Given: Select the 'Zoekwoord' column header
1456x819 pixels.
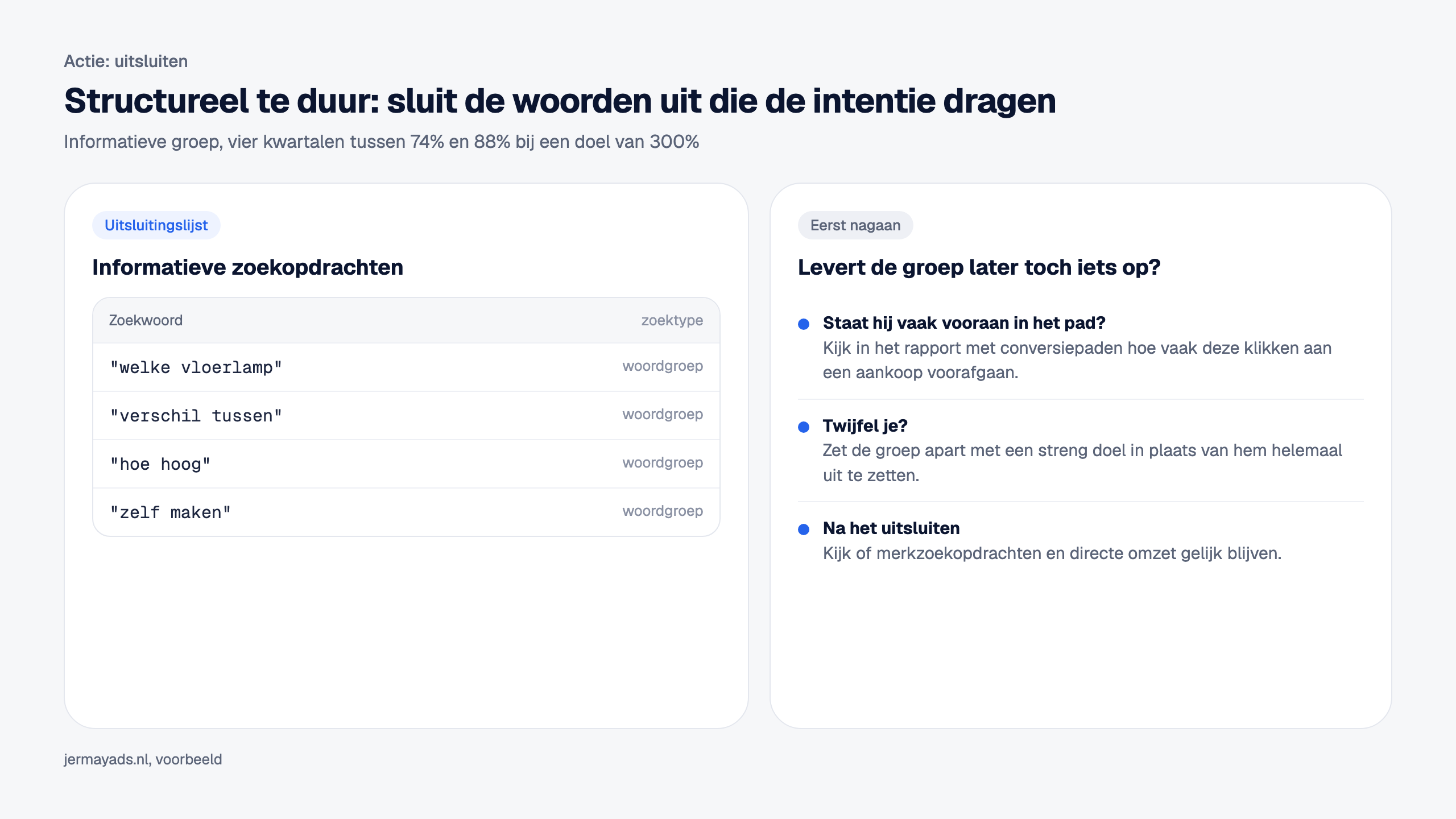Looking at the screenshot, I should tap(146, 320).
